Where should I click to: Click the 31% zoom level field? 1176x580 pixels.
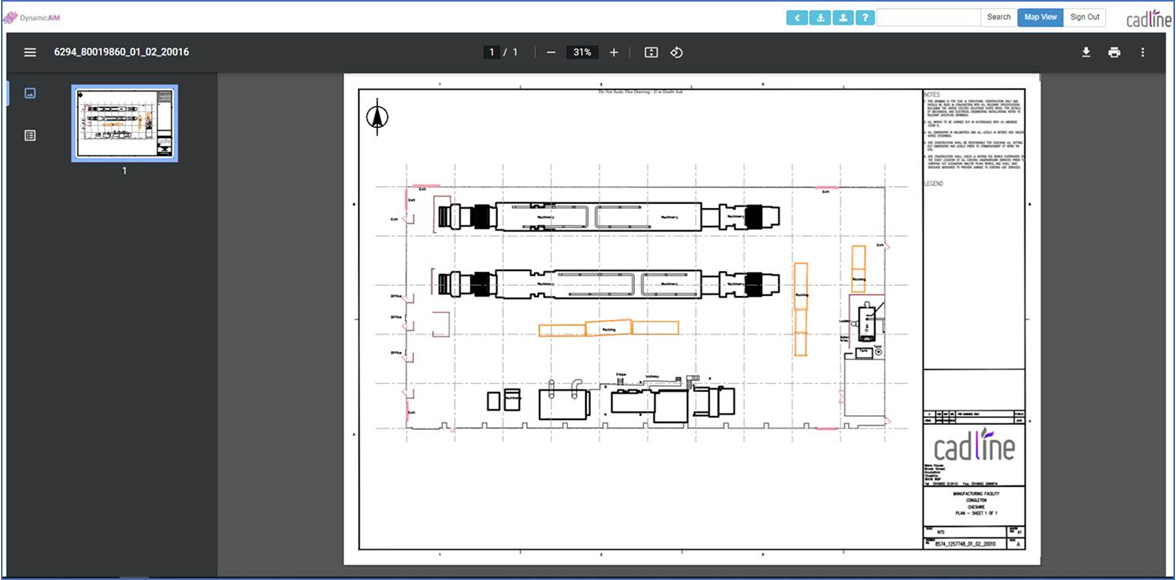(582, 53)
